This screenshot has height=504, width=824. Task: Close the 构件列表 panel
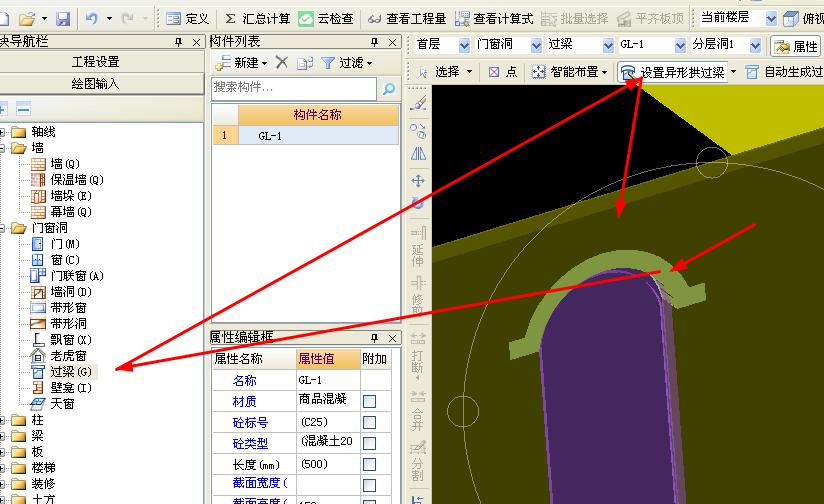tap(393, 42)
